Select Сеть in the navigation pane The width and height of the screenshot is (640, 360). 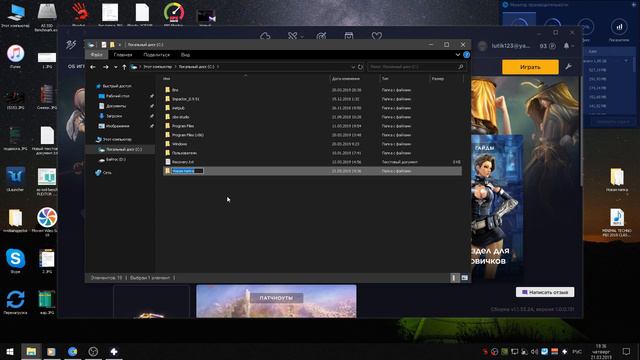click(x=107, y=173)
